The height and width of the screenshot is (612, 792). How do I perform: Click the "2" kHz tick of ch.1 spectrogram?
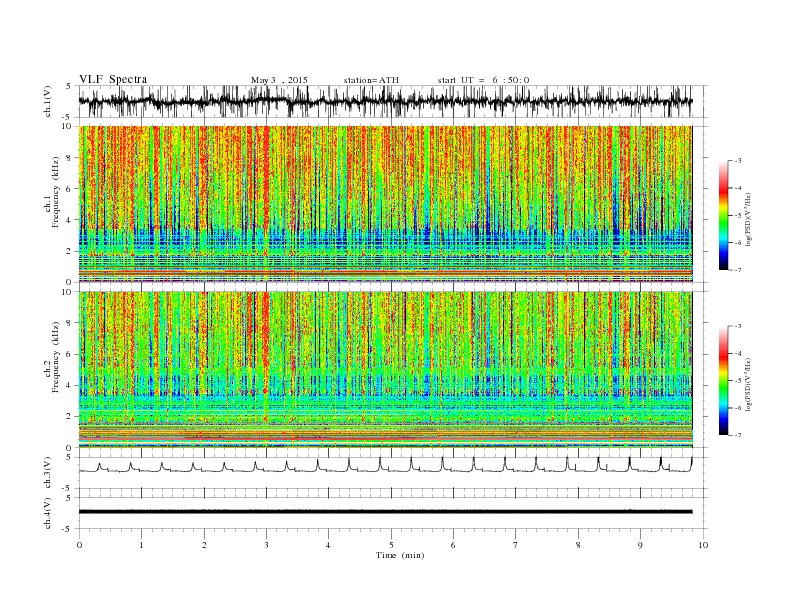(x=71, y=251)
